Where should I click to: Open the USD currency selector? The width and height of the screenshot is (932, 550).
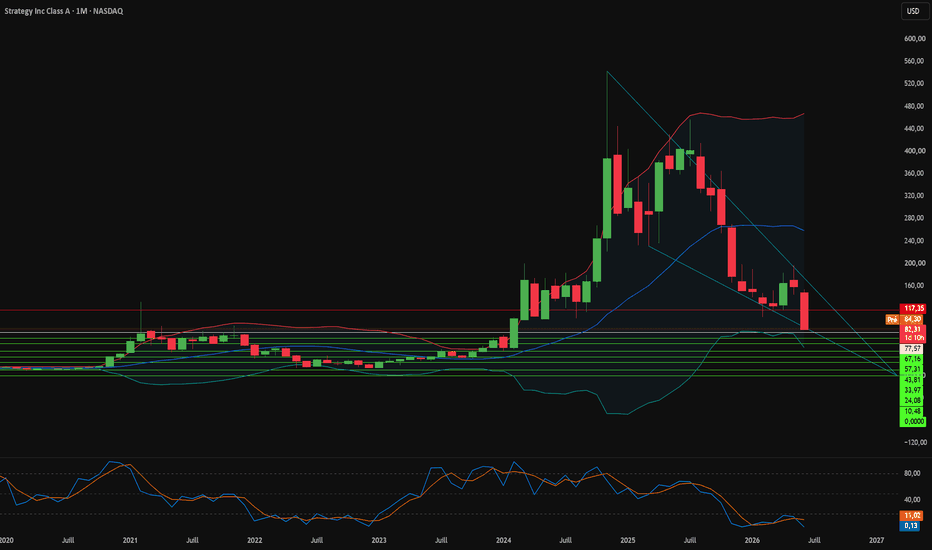(x=913, y=11)
